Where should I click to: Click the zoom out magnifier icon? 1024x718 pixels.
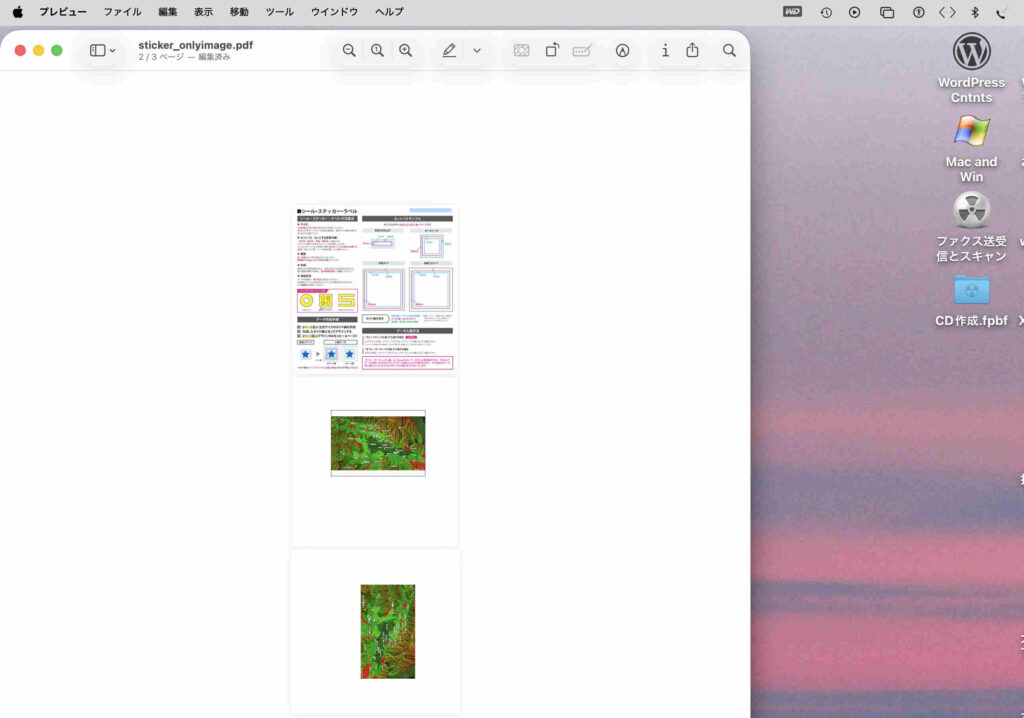point(349,50)
